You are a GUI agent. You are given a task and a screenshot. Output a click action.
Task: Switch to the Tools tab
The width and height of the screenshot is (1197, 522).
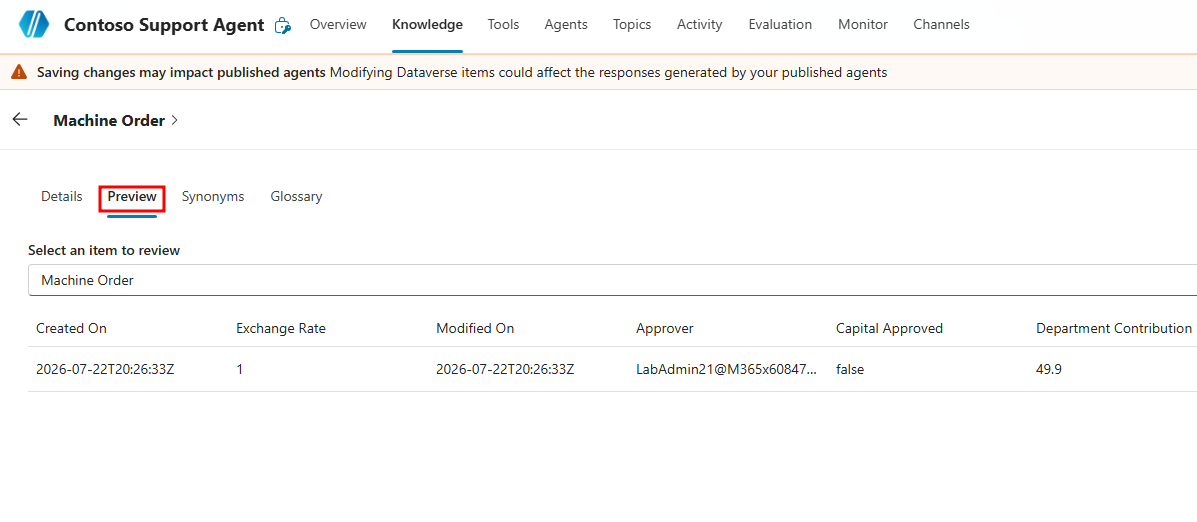click(x=503, y=24)
